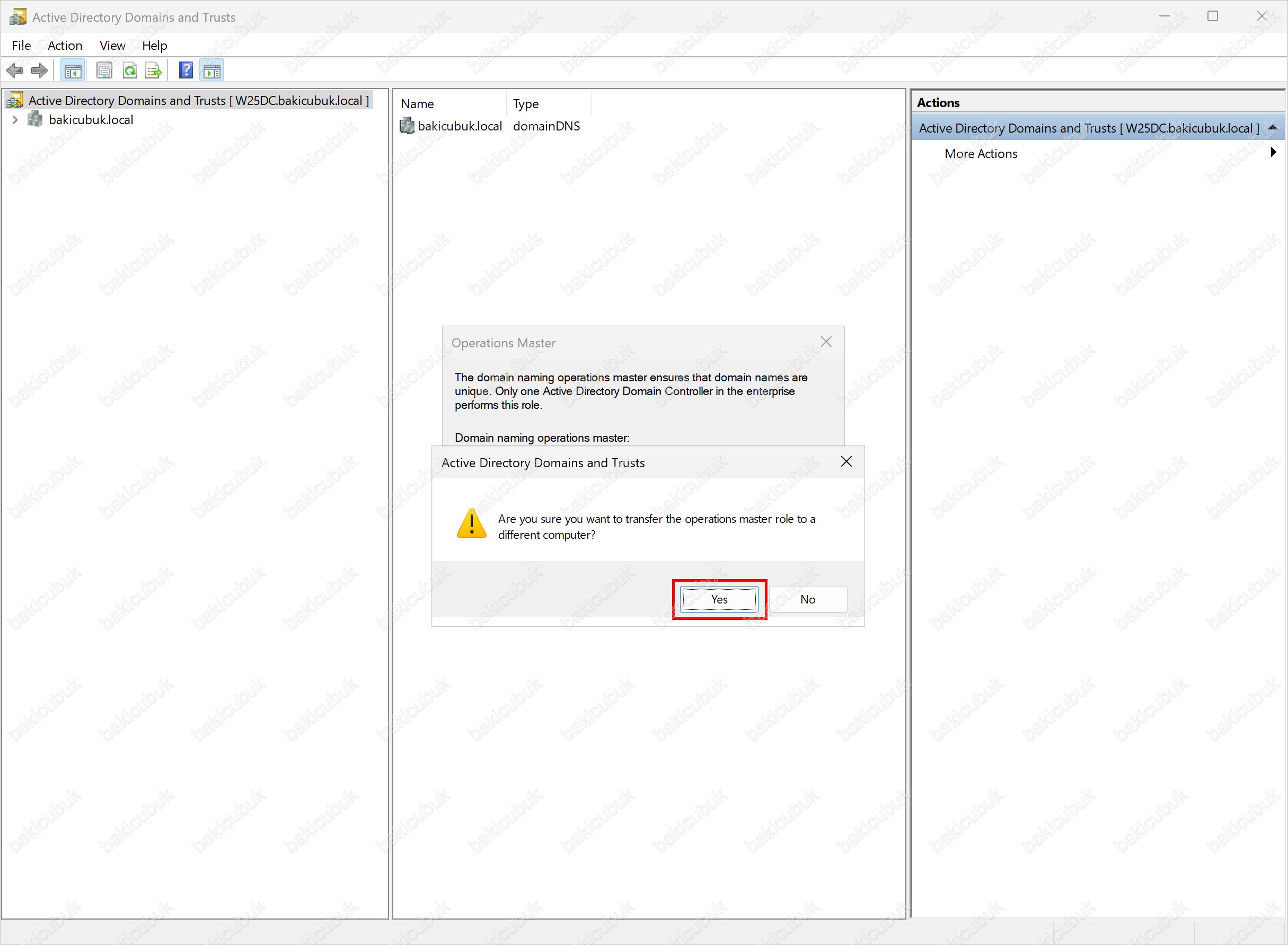
Task: Open the View menu
Action: (112, 45)
